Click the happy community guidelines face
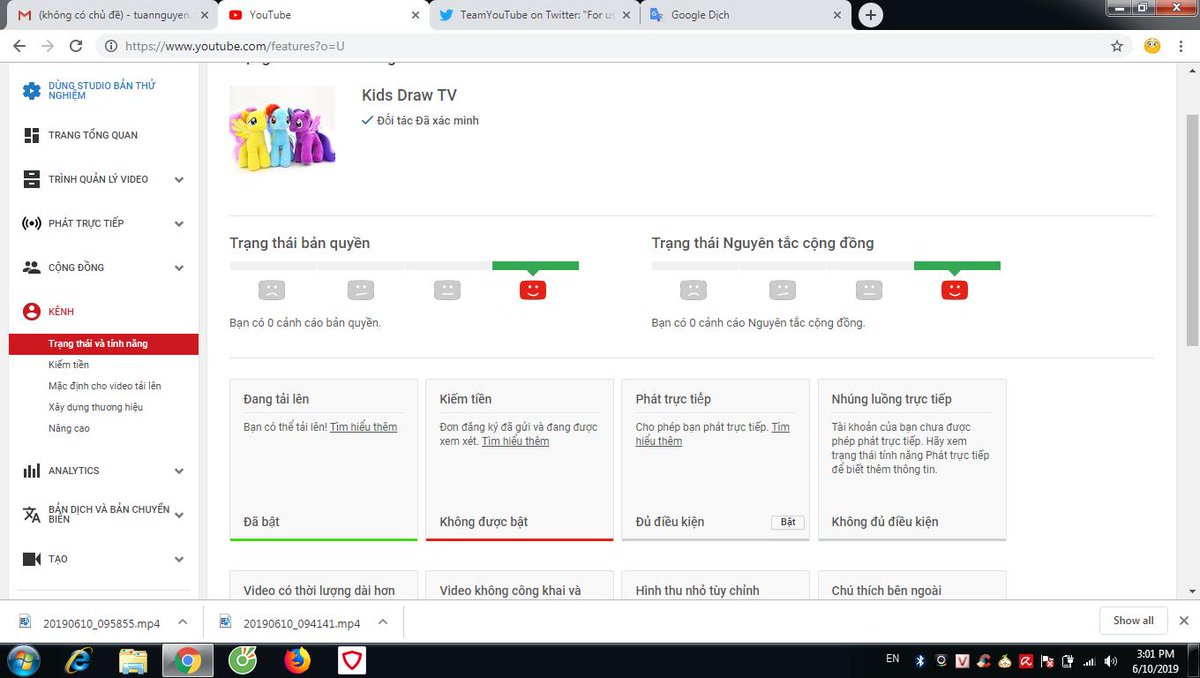1200x678 pixels. (x=955, y=290)
